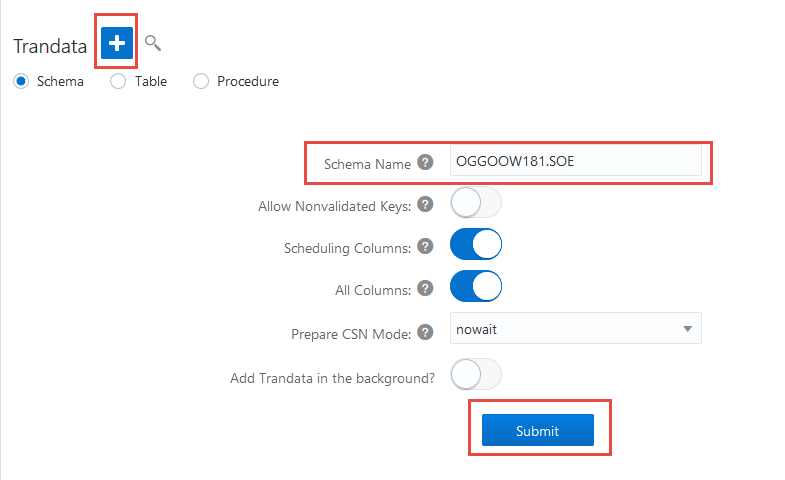Image resolution: width=785 pixels, height=480 pixels.
Task: Turn off the All Columns toggle
Action: point(476,286)
